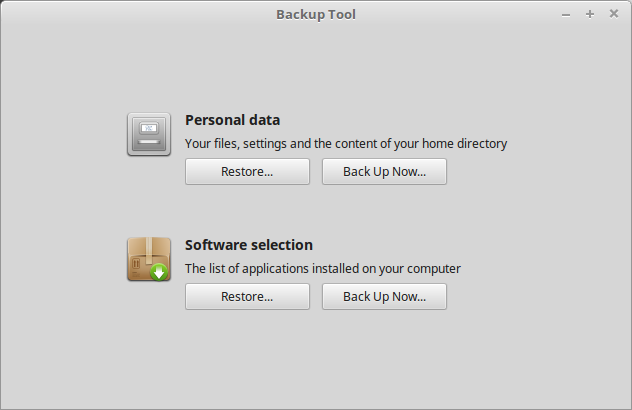
Task: Click the Personal data heading
Action: 233,120
